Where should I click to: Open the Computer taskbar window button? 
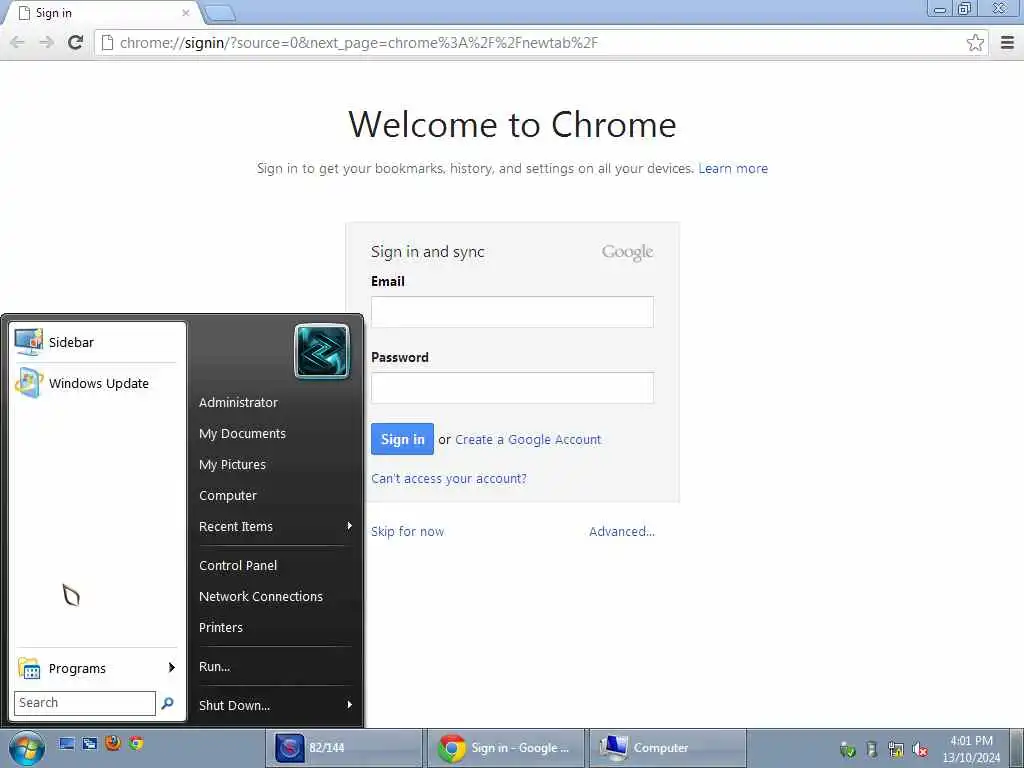tap(667, 748)
